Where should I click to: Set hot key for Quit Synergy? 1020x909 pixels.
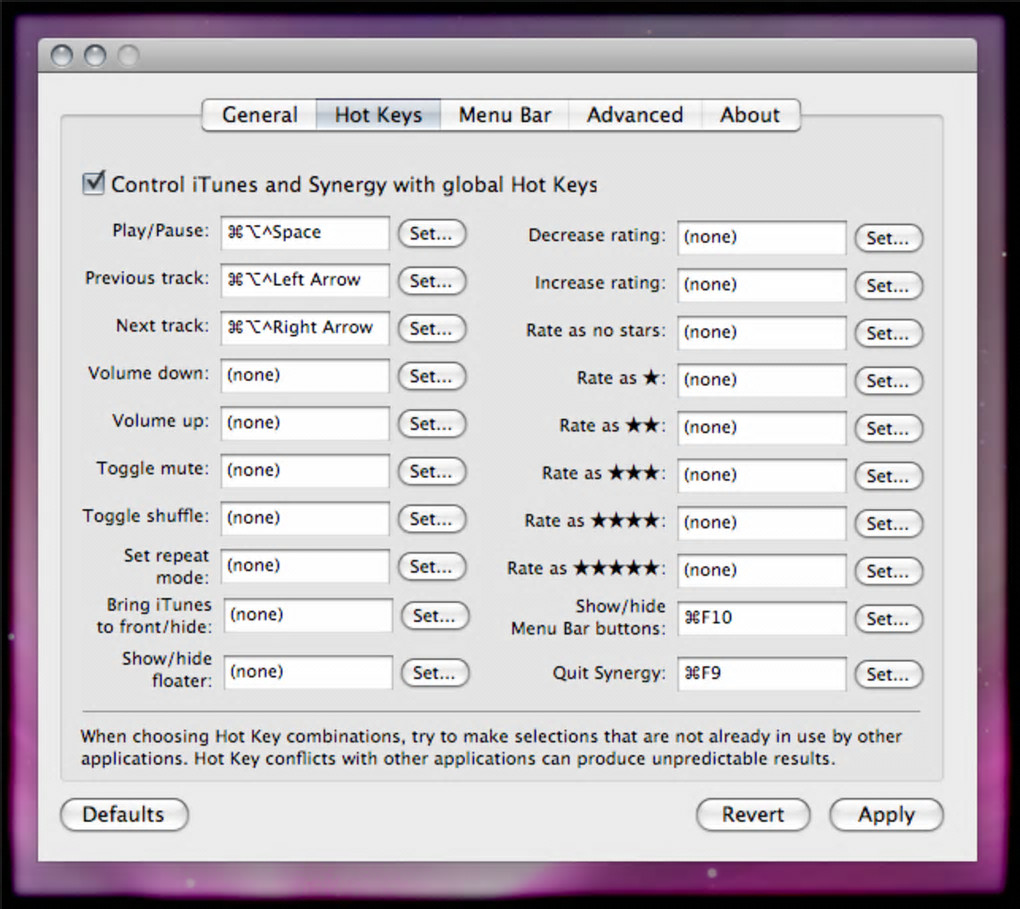coord(889,674)
